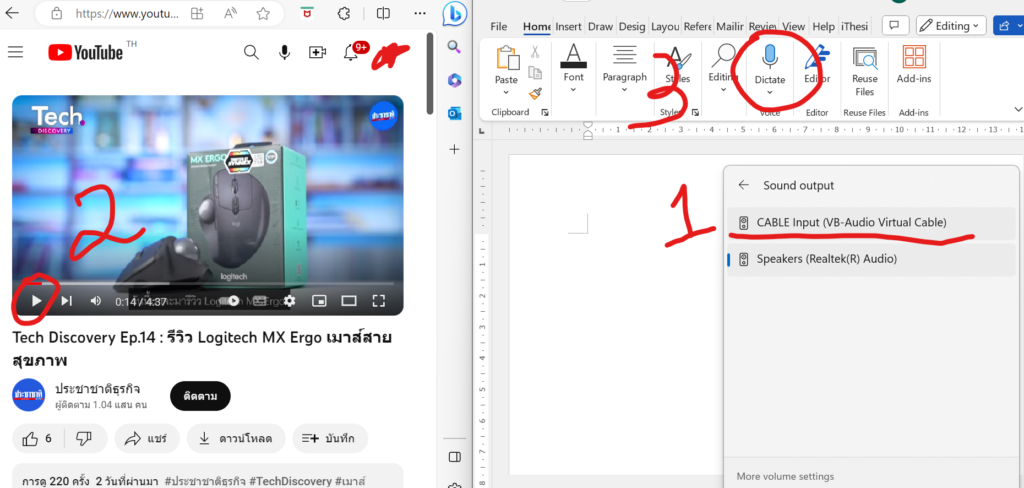
Task: Open Dictate dropdown arrow
Action: pos(770,92)
